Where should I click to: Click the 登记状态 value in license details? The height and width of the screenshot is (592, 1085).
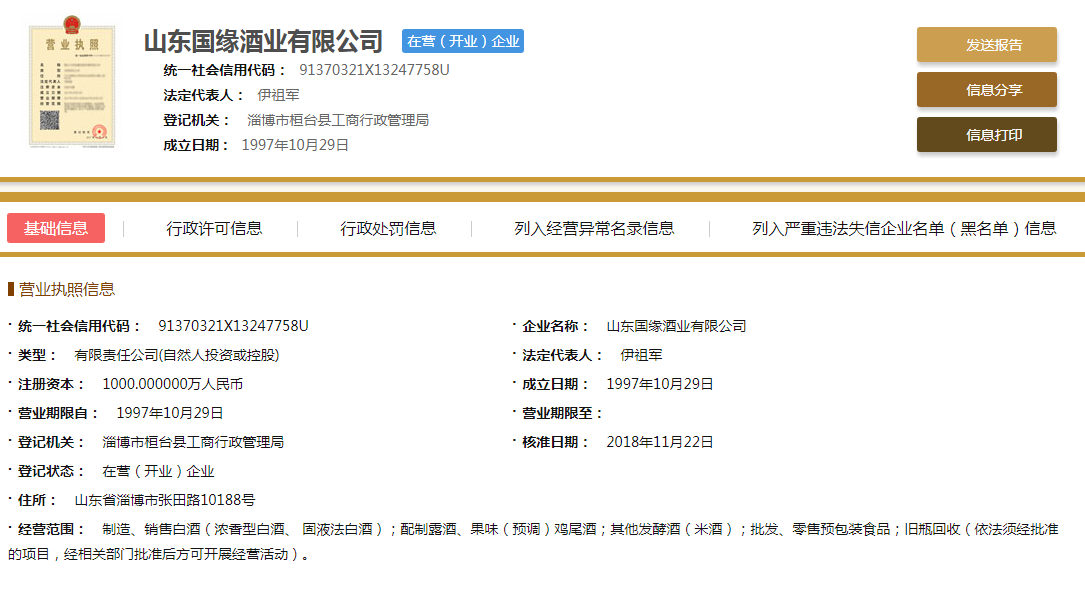158,471
